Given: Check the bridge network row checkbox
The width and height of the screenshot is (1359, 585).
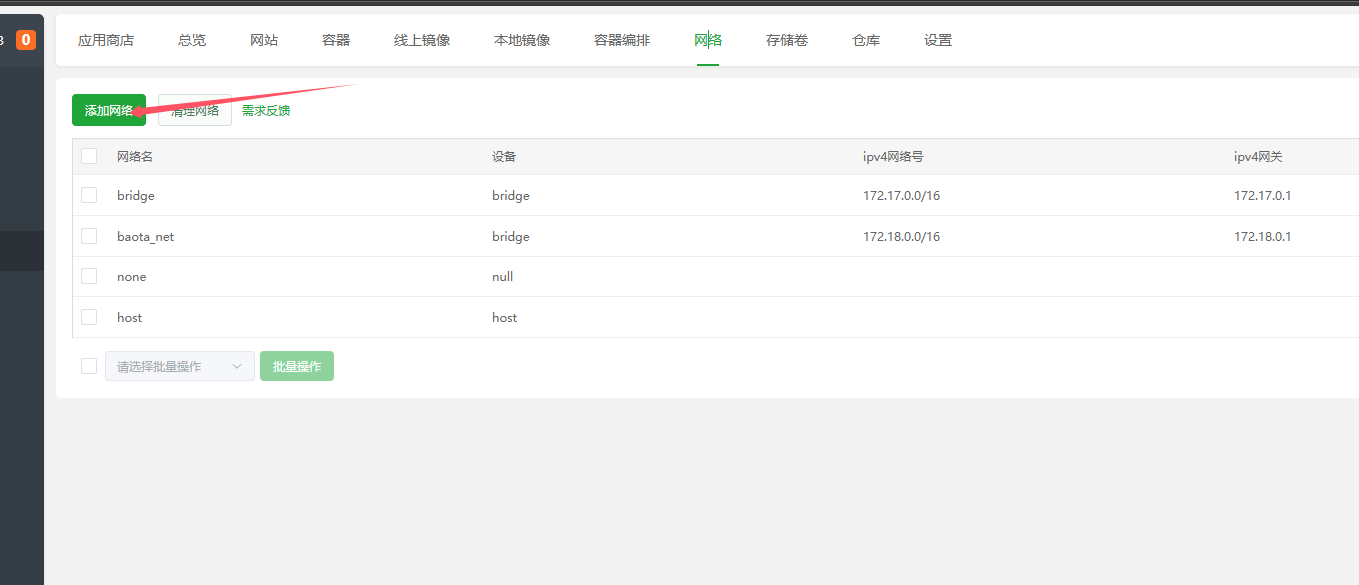Looking at the screenshot, I should 89,195.
